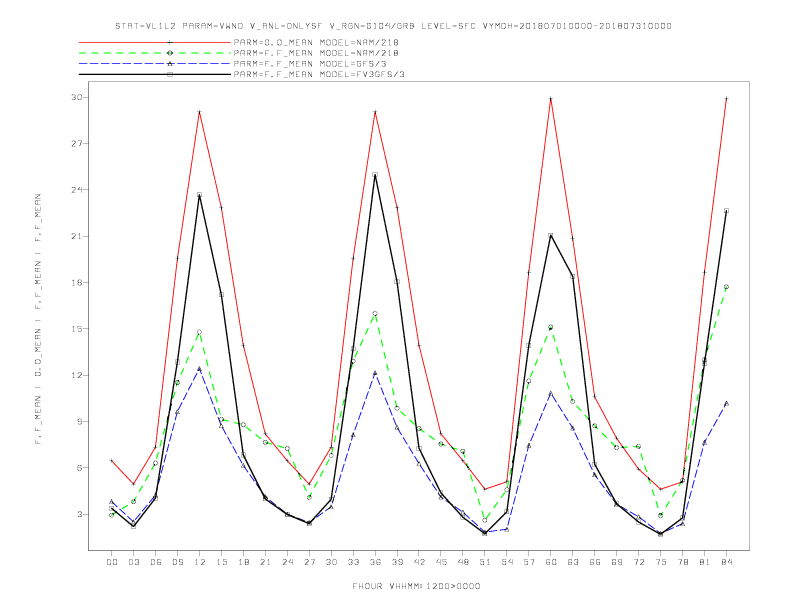The image size is (792, 612).
Task: Click the green circle marker at hour 36 peak
Action: (x=375, y=314)
